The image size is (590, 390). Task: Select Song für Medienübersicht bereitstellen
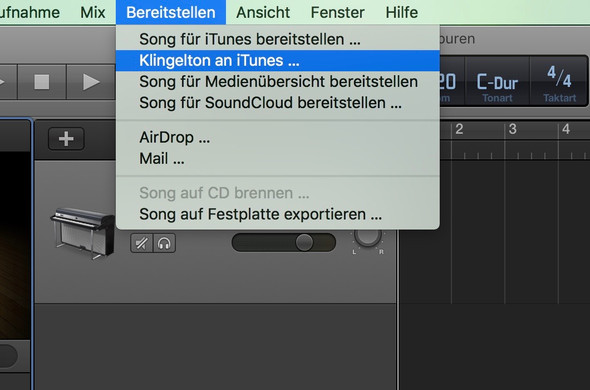tap(278, 82)
